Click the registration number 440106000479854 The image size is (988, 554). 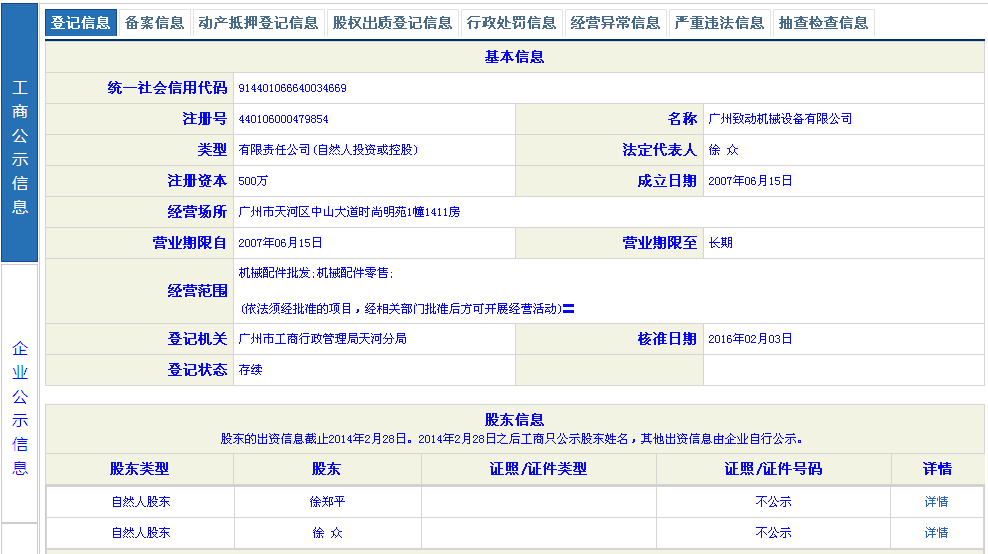284,119
